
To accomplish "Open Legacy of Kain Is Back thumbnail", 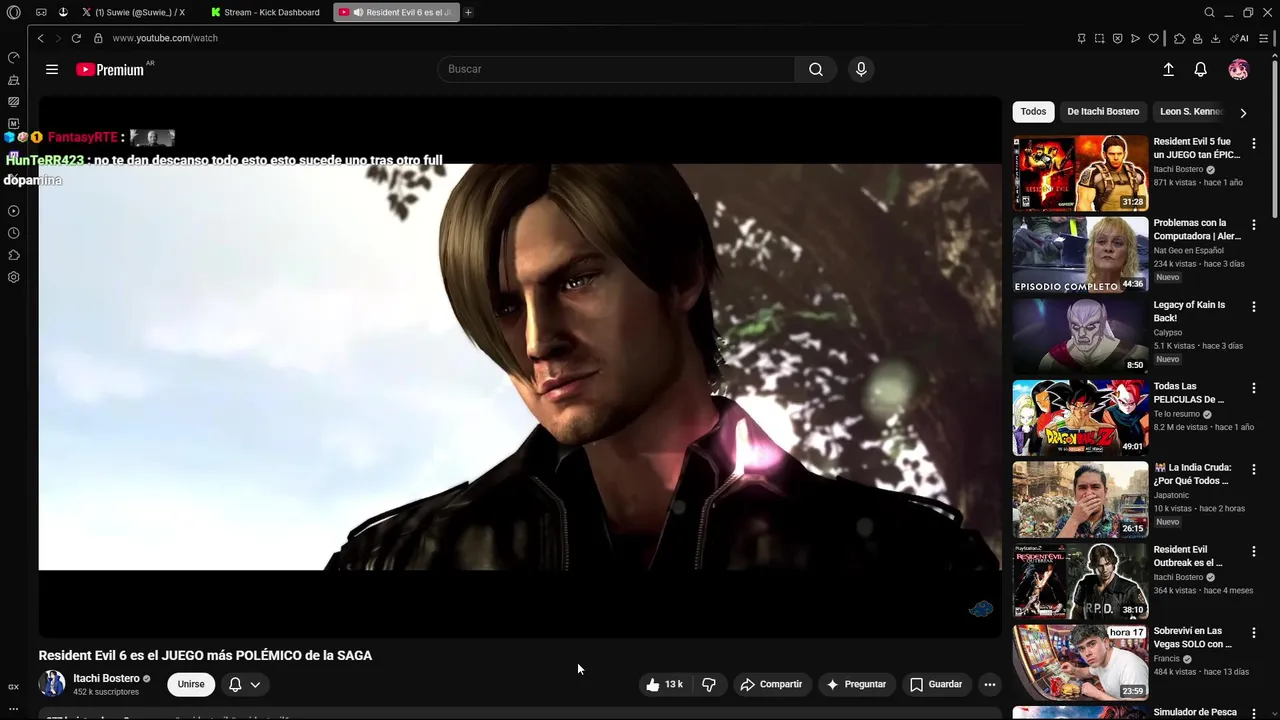I will pos(1080,336).
